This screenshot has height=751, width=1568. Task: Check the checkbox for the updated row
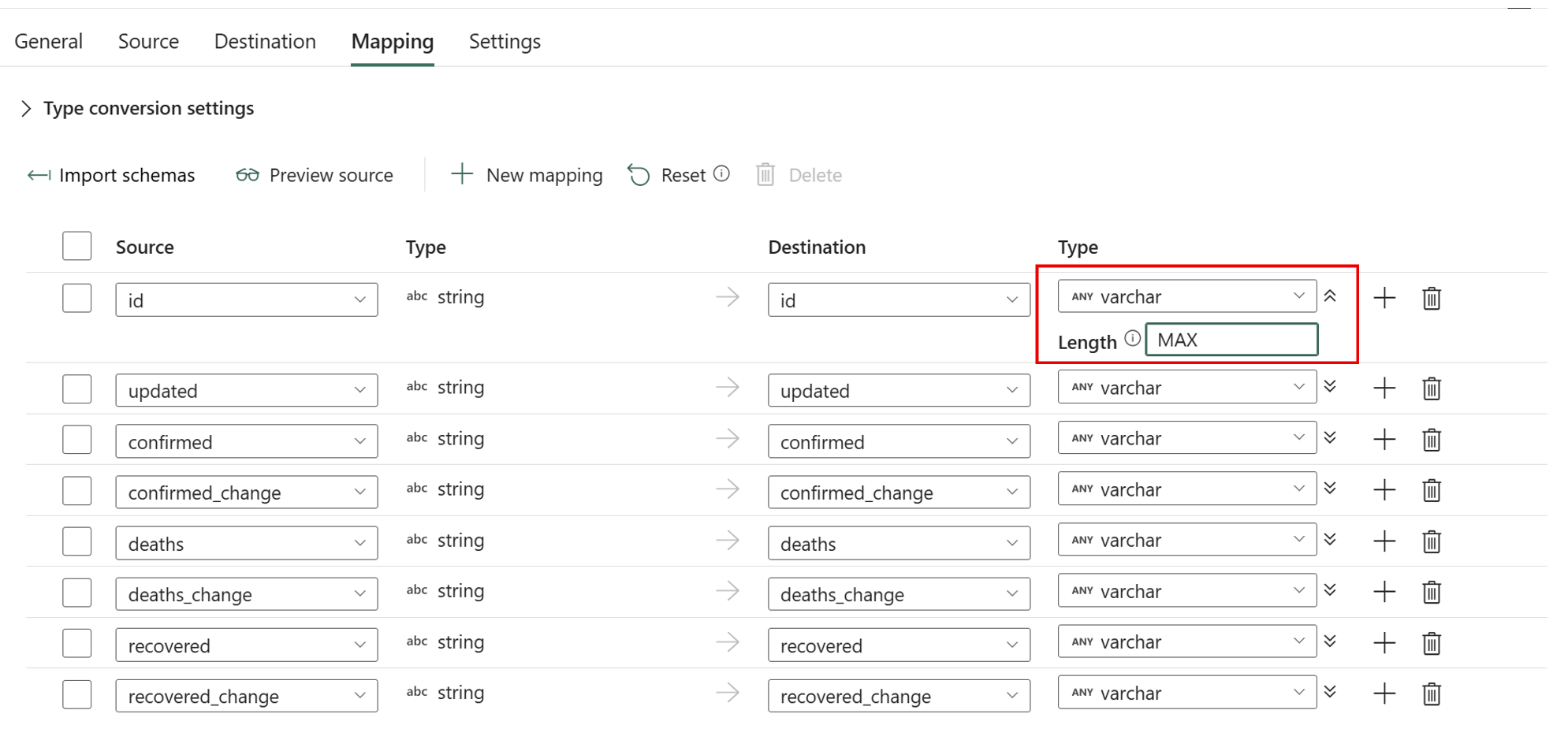(76, 388)
